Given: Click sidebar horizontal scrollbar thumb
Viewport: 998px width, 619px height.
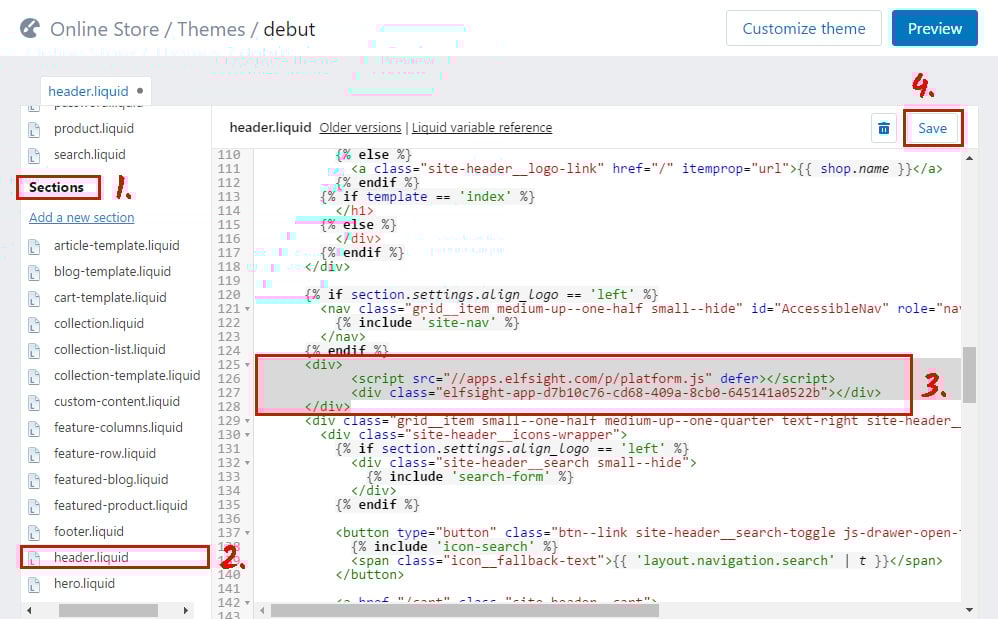Looking at the screenshot, I should [108, 610].
